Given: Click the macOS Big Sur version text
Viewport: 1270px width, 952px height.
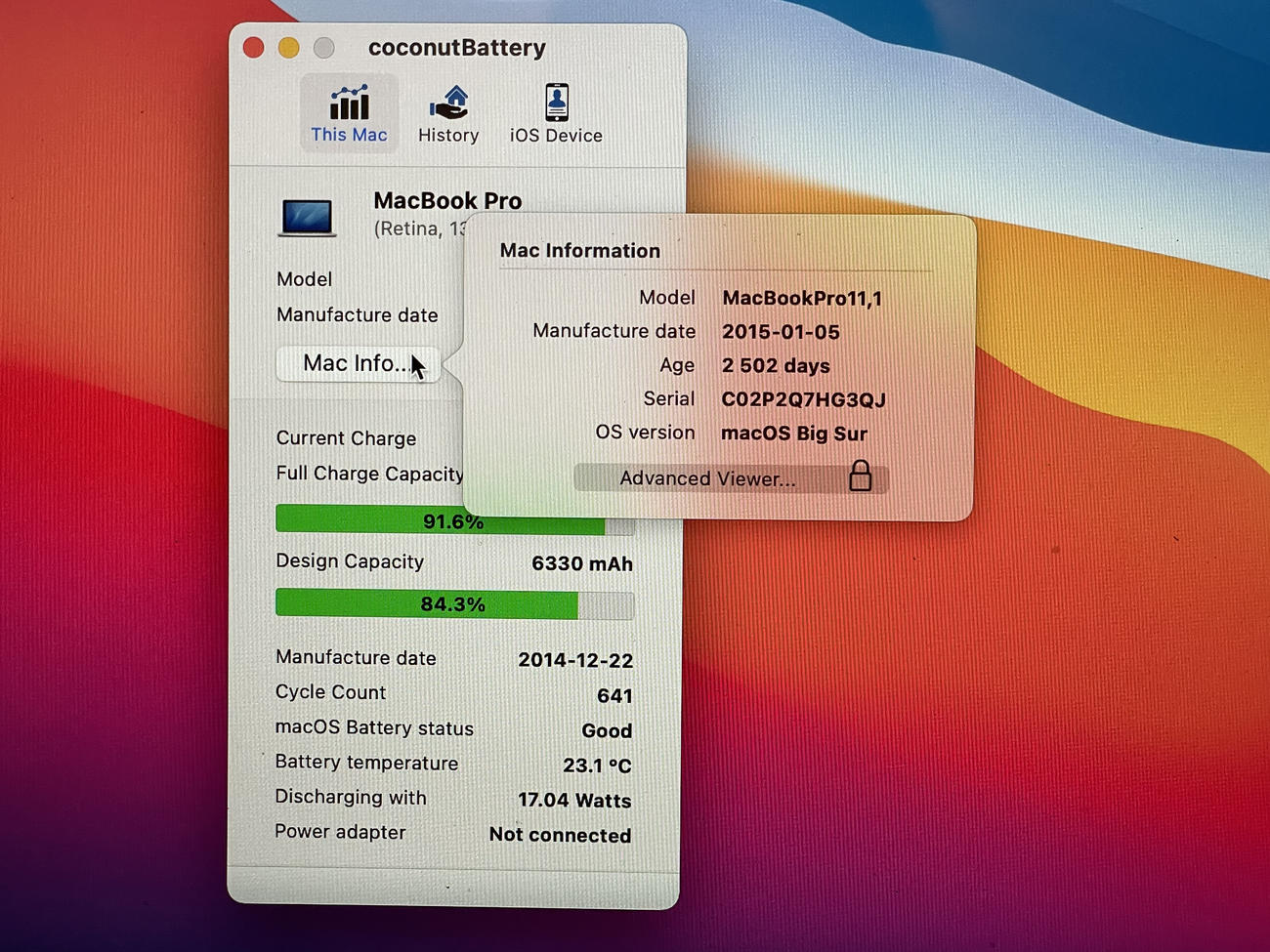Looking at the screenshot, I should tap(793, 434).
